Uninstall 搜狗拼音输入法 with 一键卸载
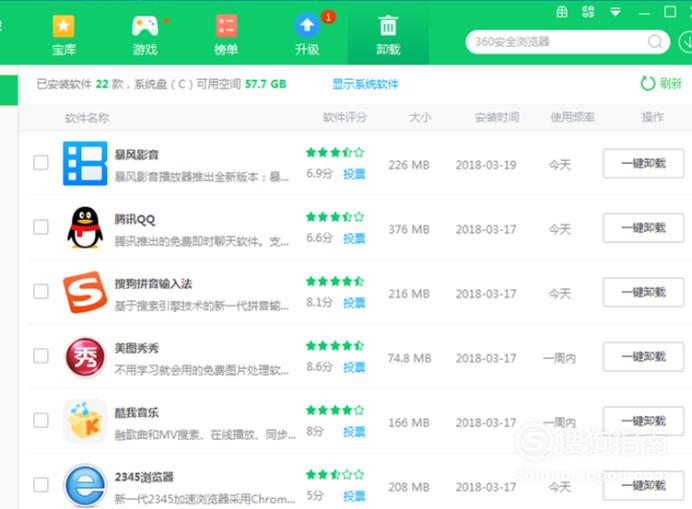The width and height of the screenshot is (692, 509). coord(643,292)
